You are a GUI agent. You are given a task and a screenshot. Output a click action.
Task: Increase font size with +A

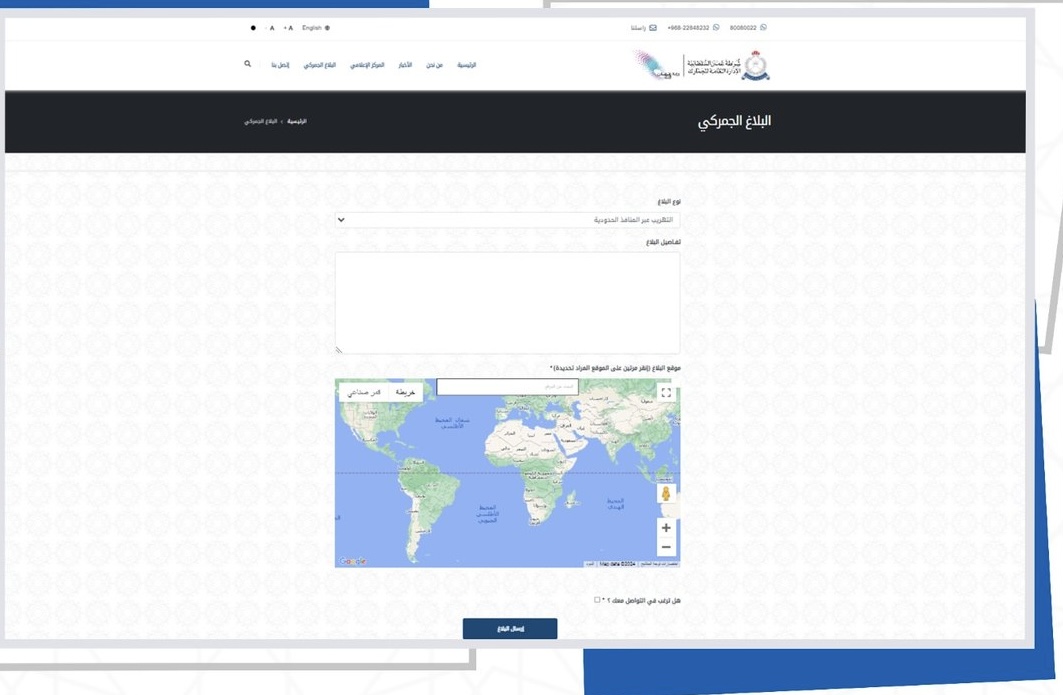[288, 28]
